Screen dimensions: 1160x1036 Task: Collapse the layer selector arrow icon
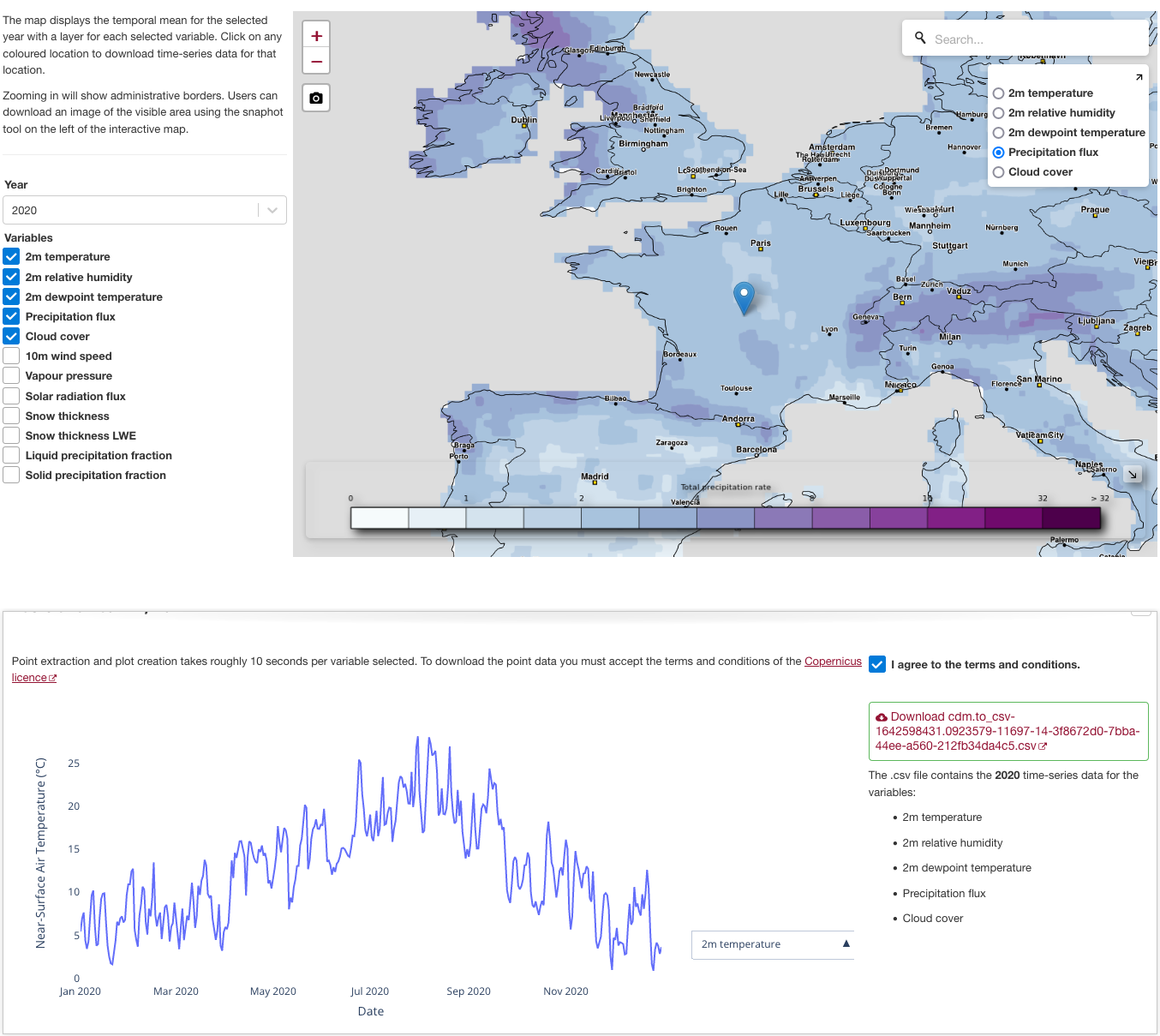tap(1139, 77)
